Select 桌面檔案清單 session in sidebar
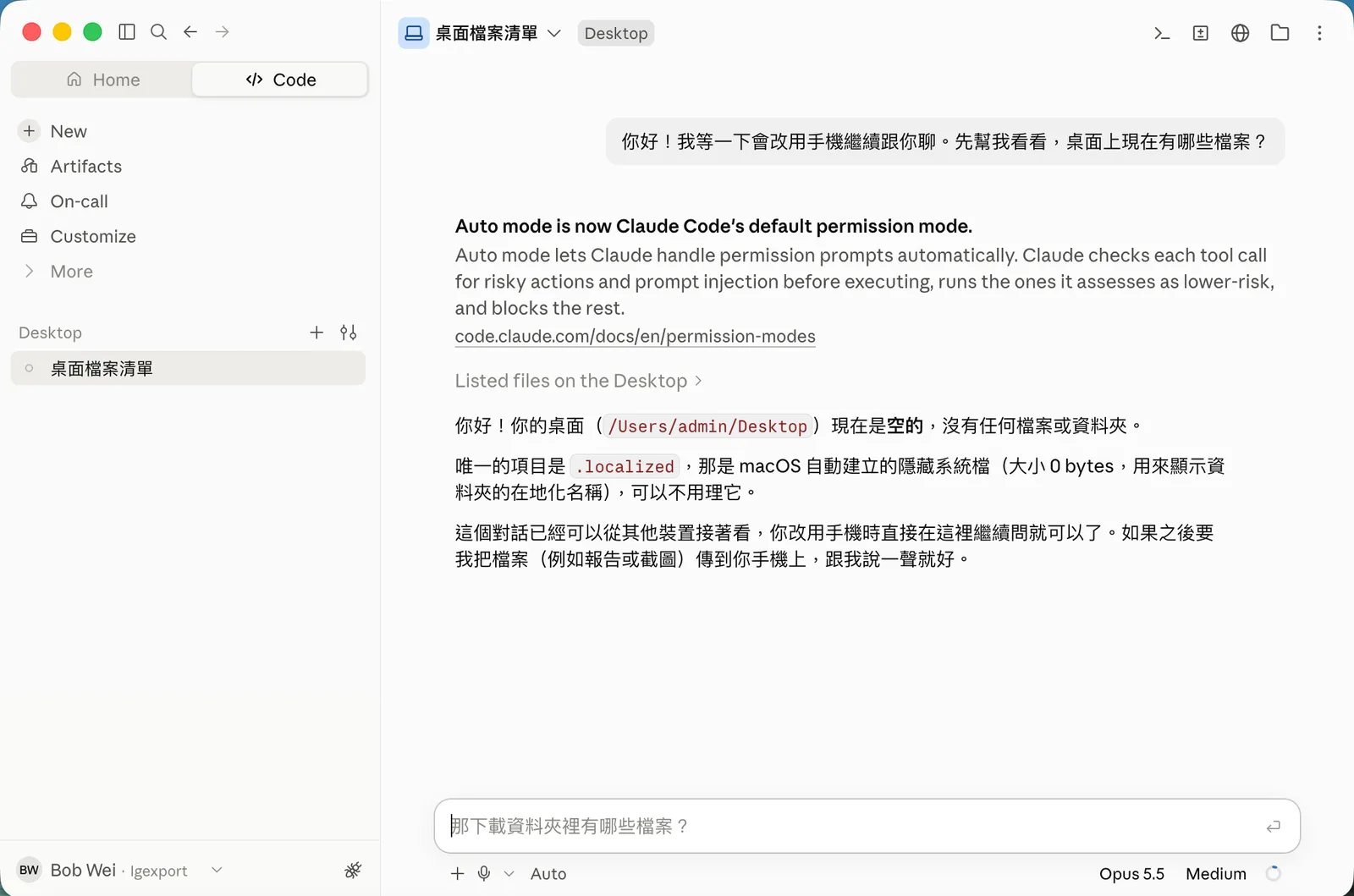This screenshot has height=896, width=1354. pyautogui.click(x=188, y=368)
